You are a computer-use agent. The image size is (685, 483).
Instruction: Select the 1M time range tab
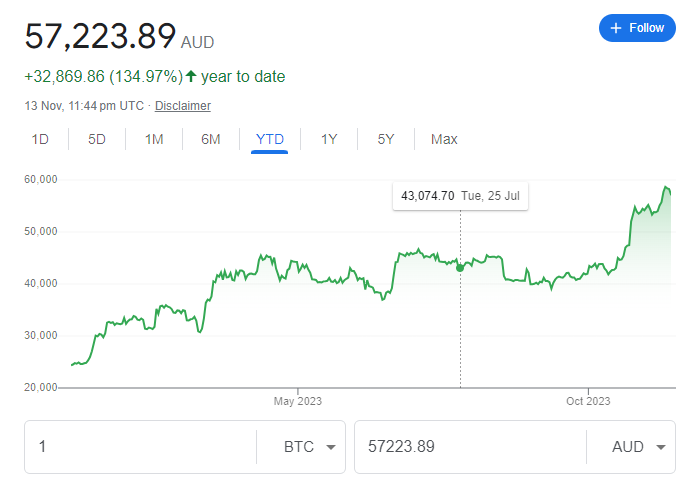pos(154,139)
